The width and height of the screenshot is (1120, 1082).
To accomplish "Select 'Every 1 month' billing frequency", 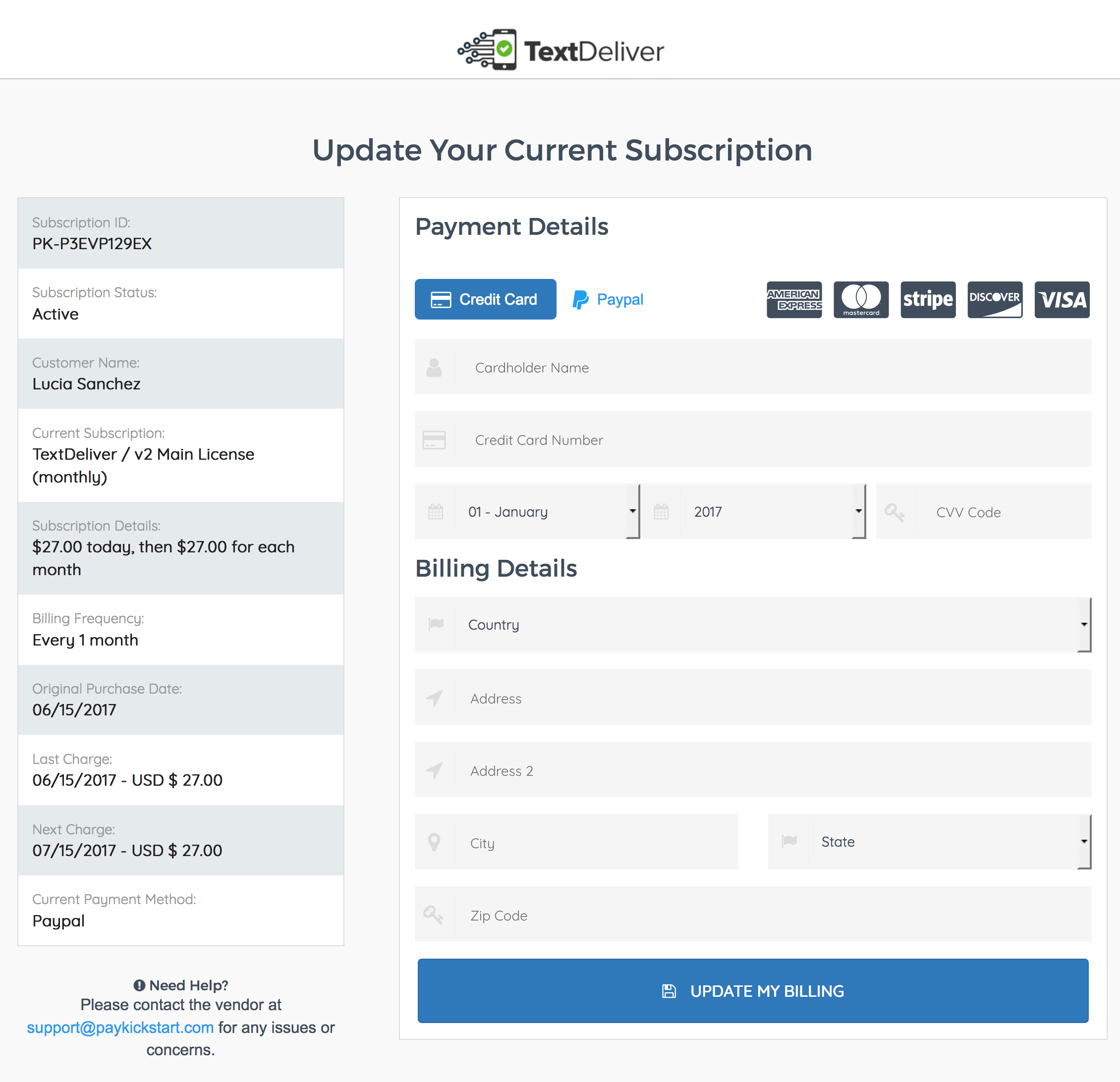I will click(85, 640).
